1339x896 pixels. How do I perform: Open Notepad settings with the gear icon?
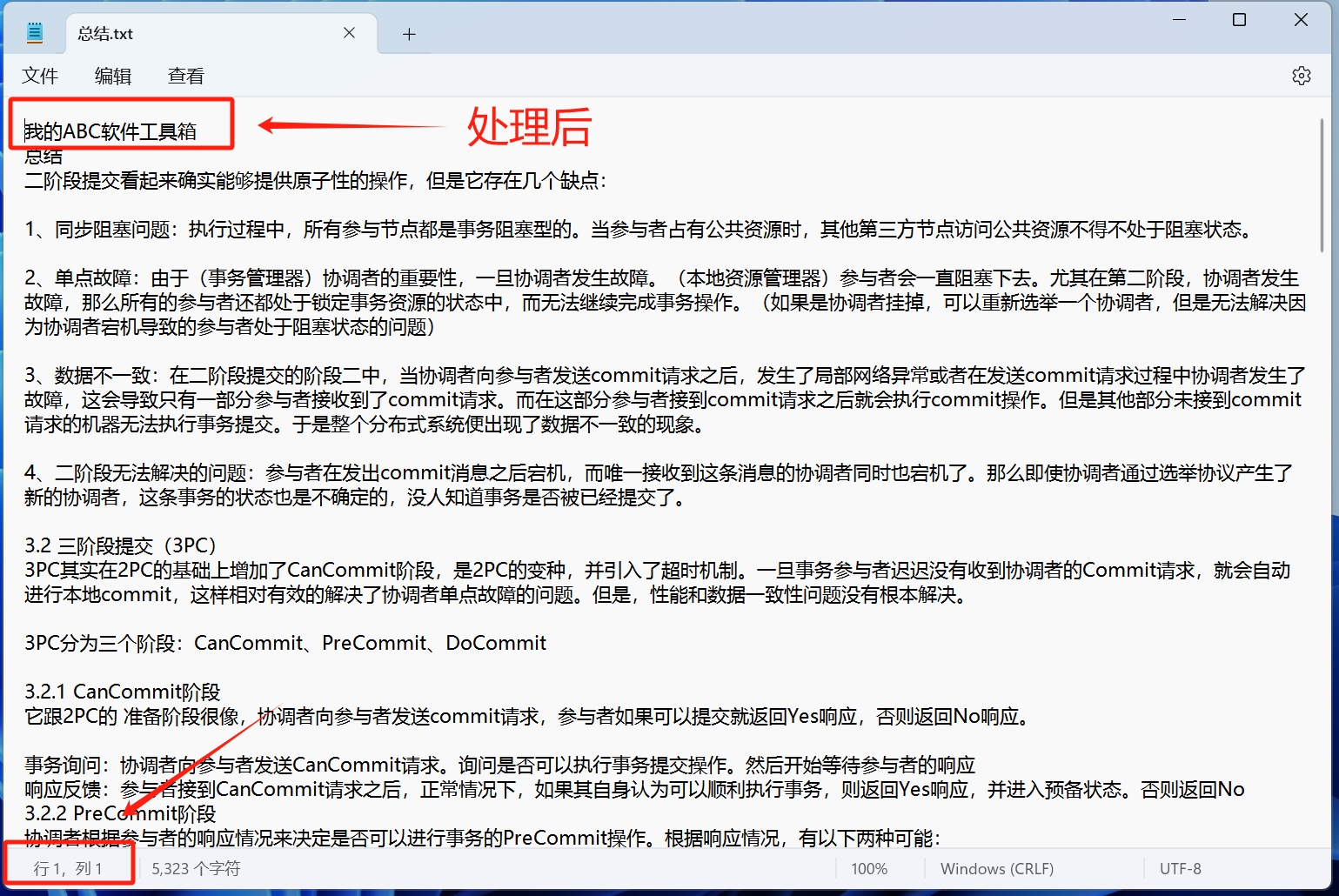pos(1301,76)
